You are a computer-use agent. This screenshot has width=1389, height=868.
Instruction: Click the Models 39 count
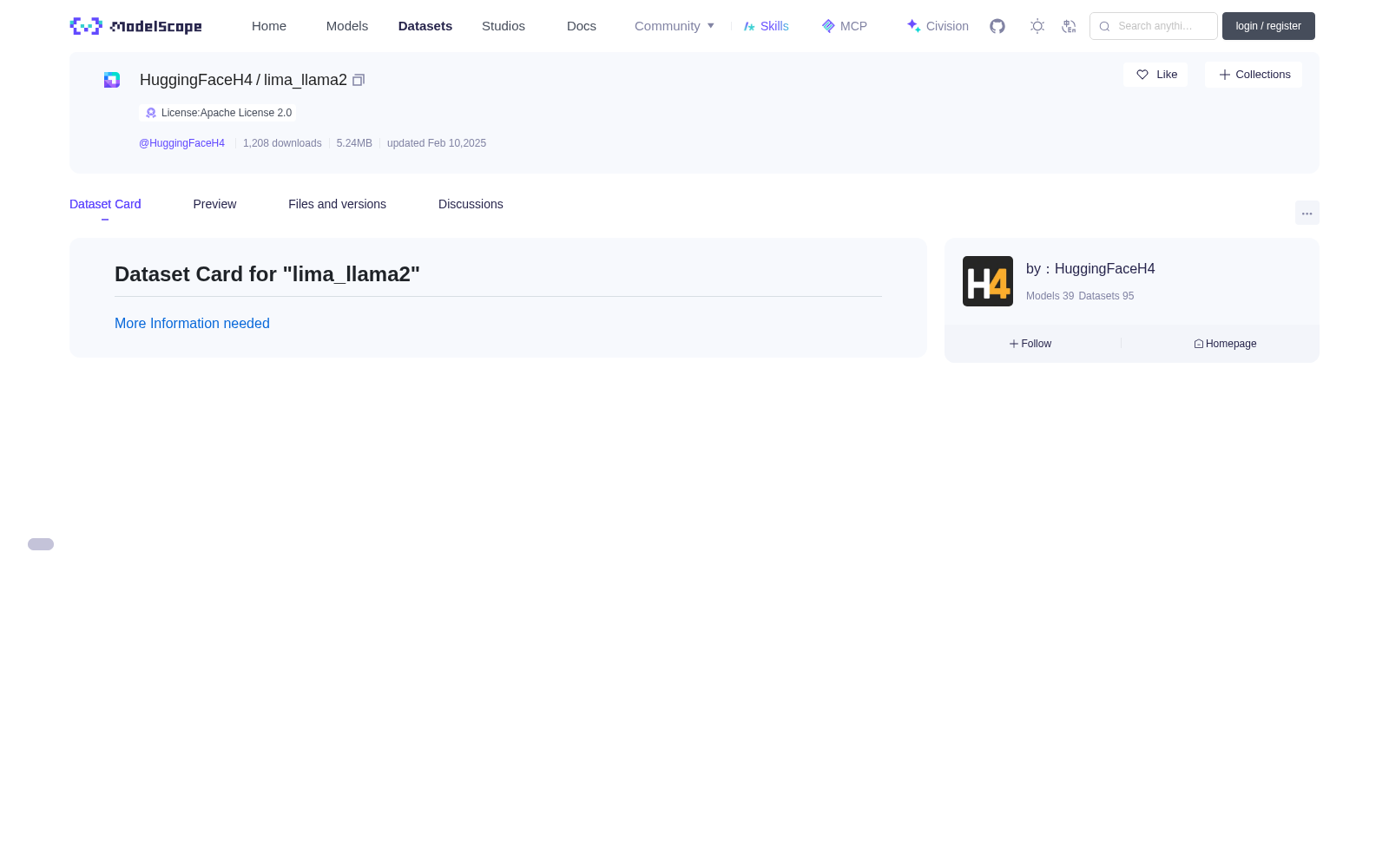pos(1050,296)
